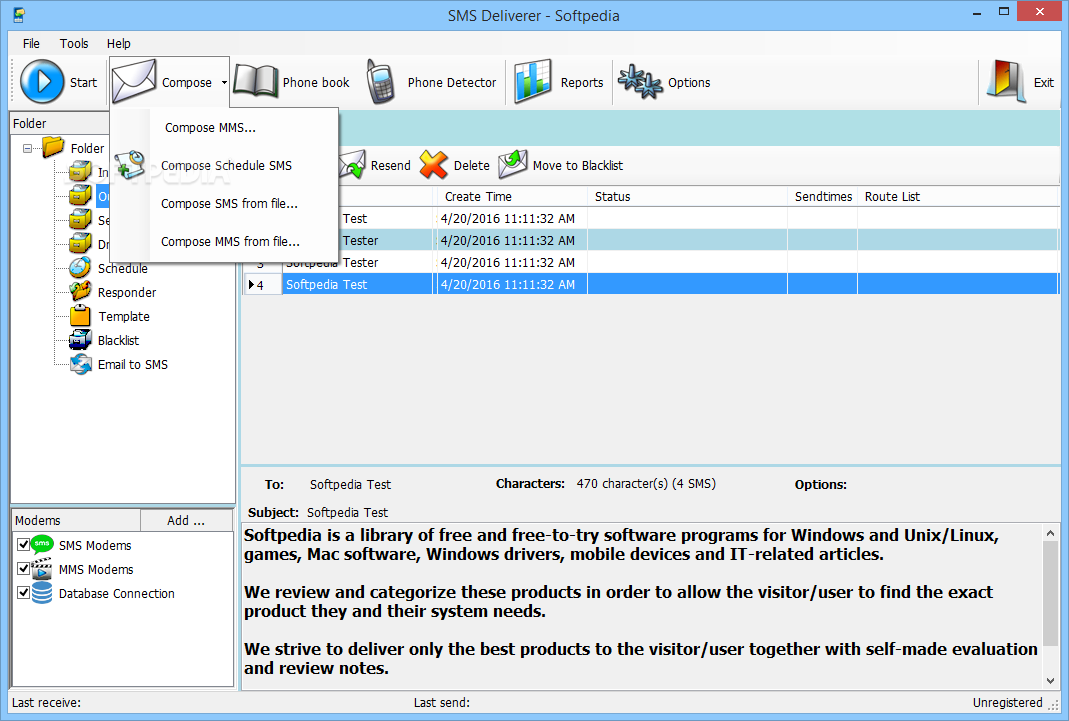This screenshot has height=721, width=1069.
Task: Click the Compose Schedule SMS scroll icon
Action: (x=130, y=165)
